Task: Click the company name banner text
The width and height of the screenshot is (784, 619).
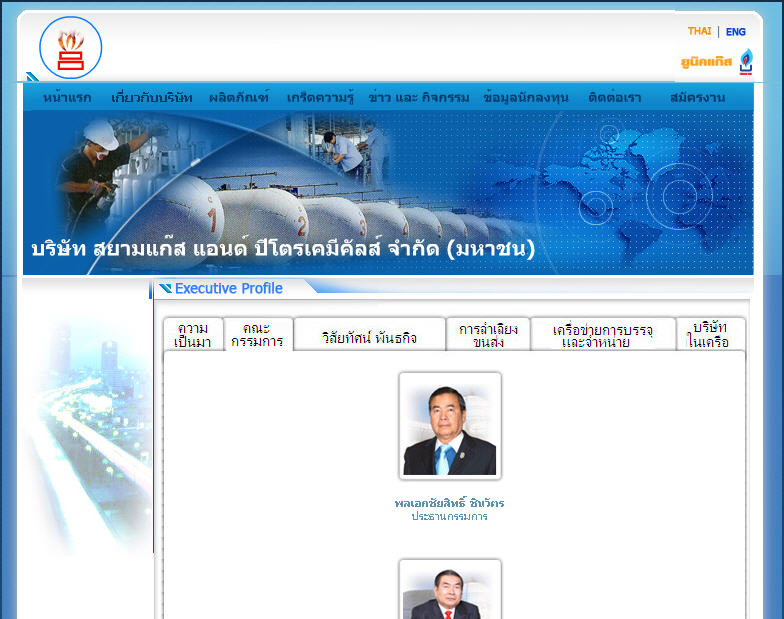Action: pyautogui.click(x=283, y=248)
